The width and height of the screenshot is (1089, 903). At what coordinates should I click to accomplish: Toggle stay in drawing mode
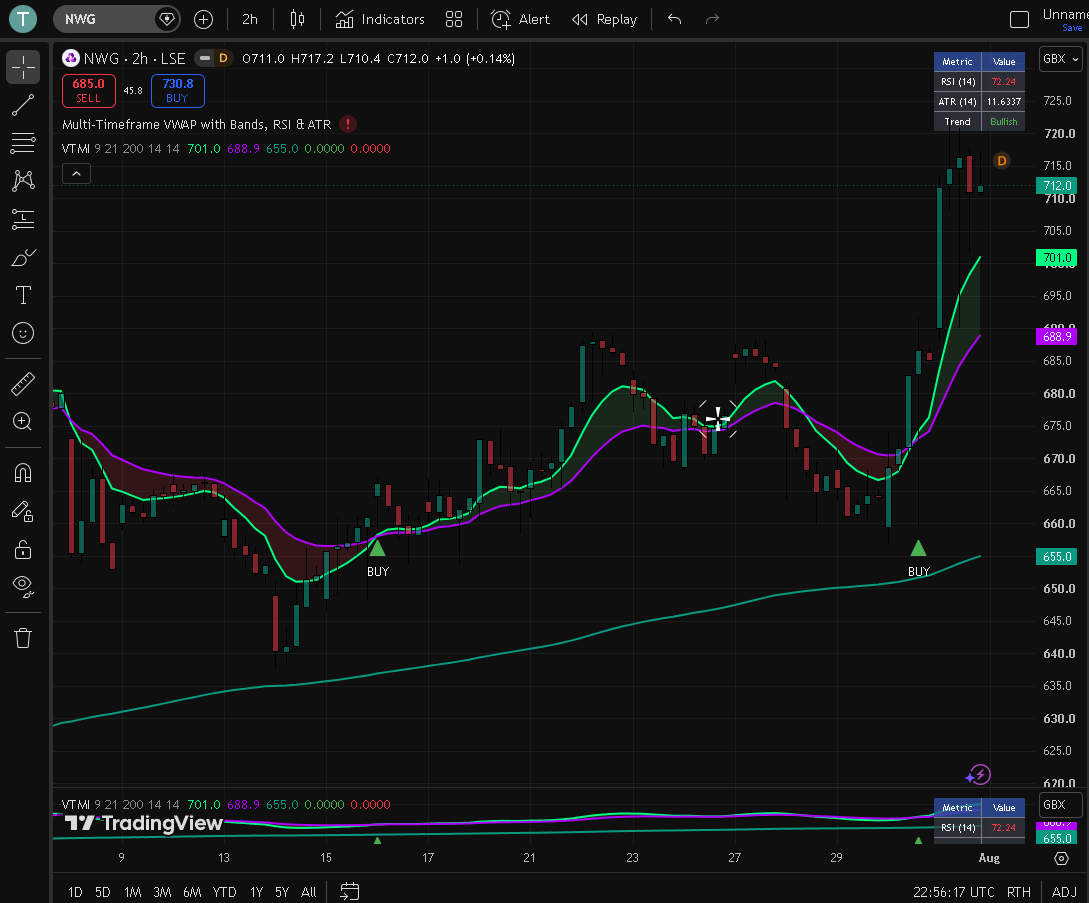(23, 512)
